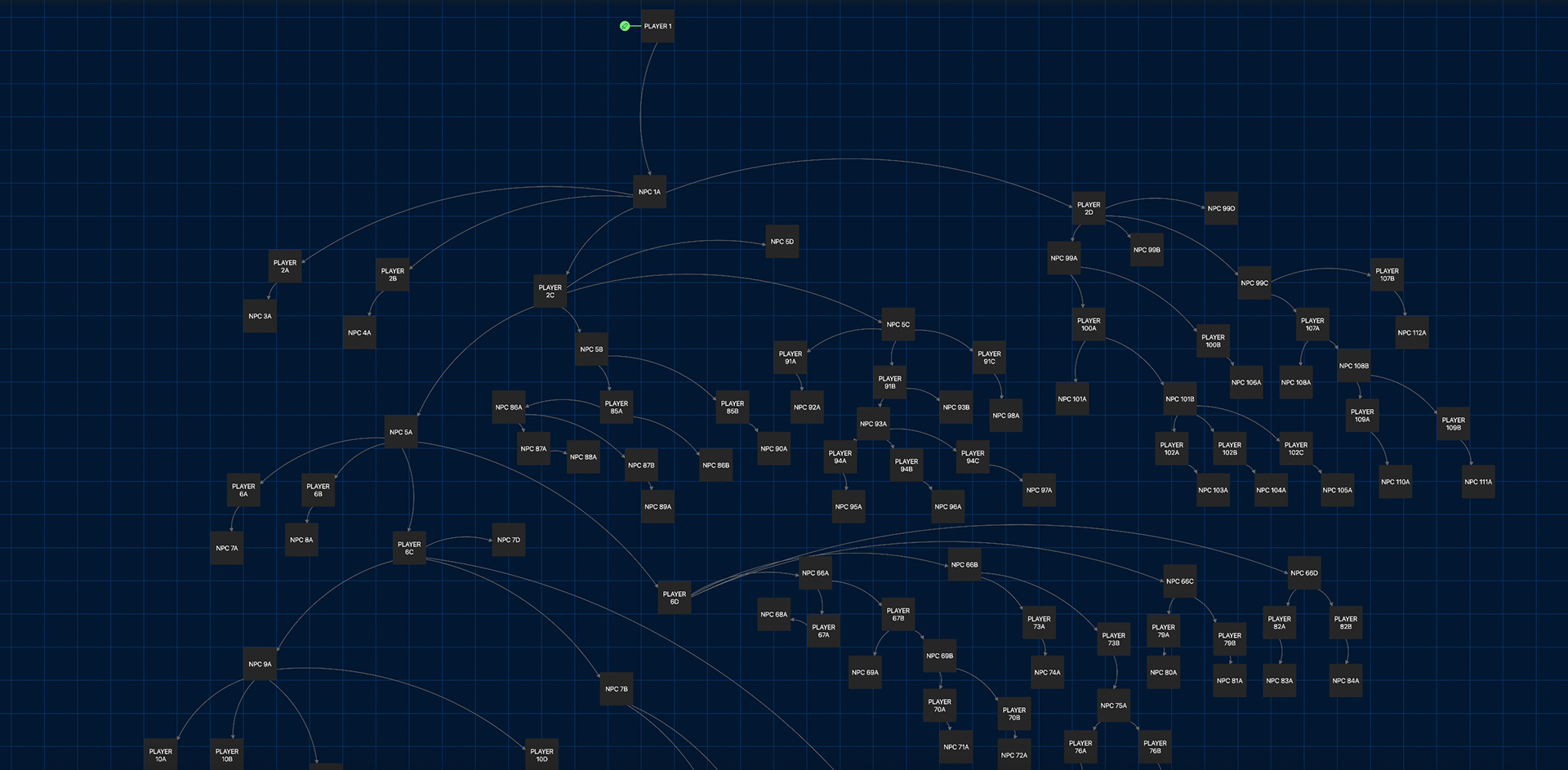The height and width of the screenshot is (770, 1568).
Task: Select the NPC 99C node
Action: tap(1254, 283)
